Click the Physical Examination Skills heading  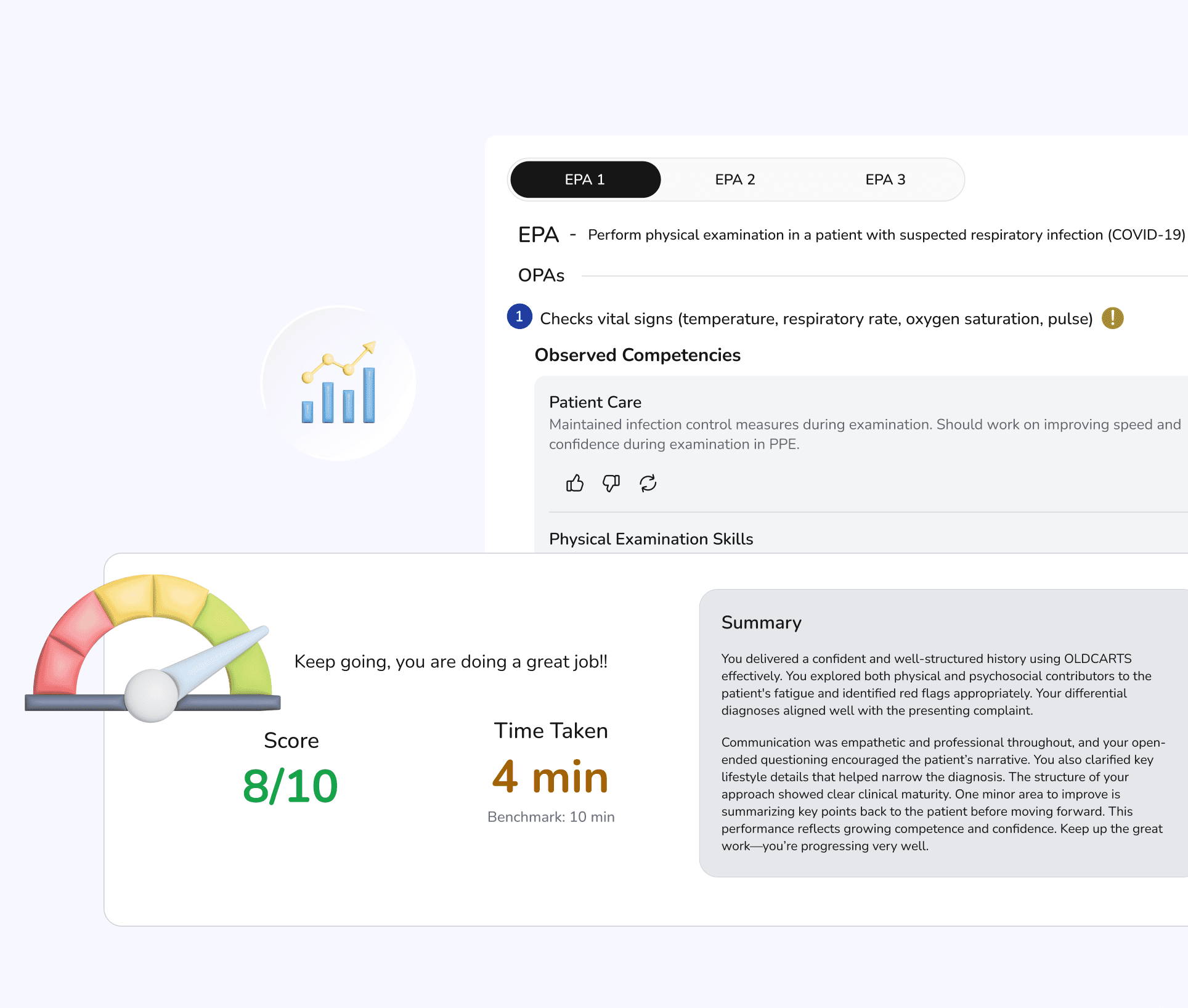[x=651, y=539]
